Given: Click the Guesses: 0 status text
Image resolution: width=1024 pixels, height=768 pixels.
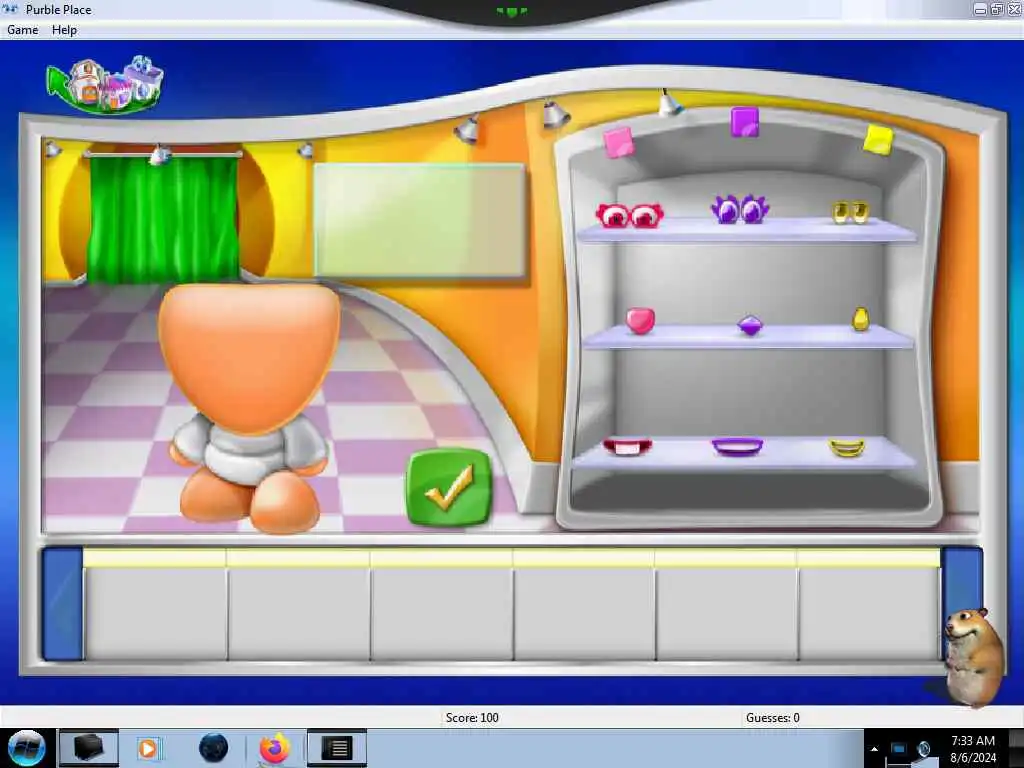Looking at the screenshot, I should pyautogui.click(x=773, y=718).
